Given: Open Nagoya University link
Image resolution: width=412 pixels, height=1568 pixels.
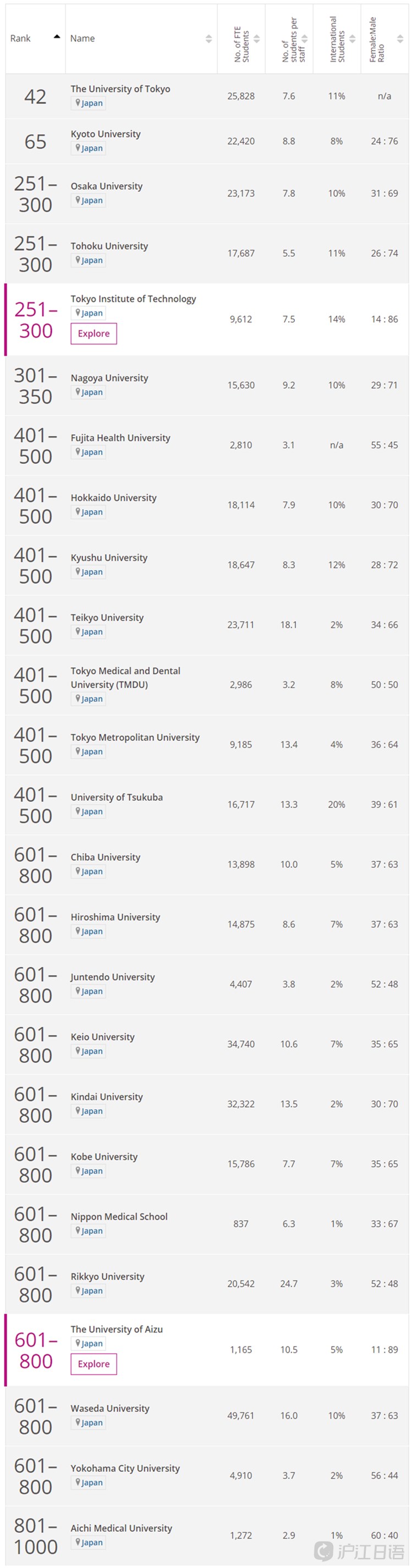Looking at the screenshot, I should (109, 378).
